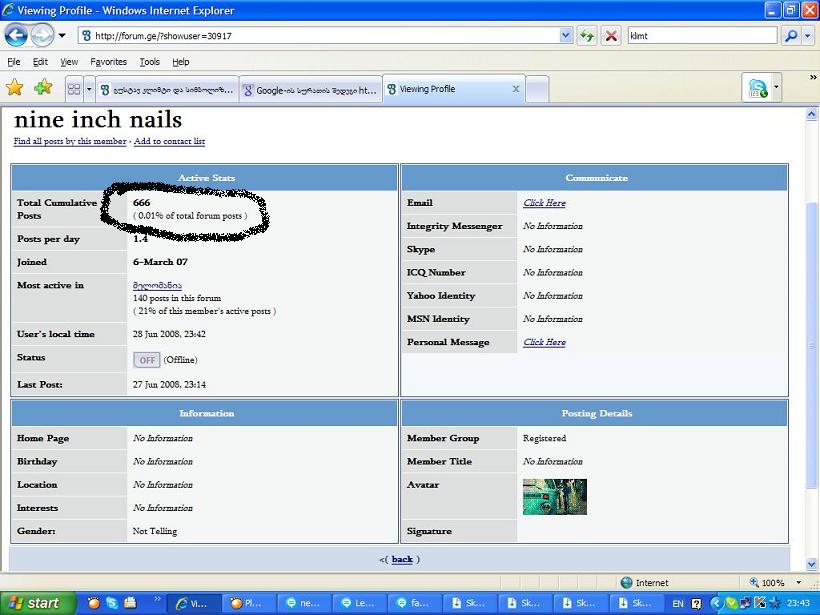Viewport: 820px width, 615px height.
Task: Open the search provider options dropdown
Action: pyautogui.click(x=807, y=36)
